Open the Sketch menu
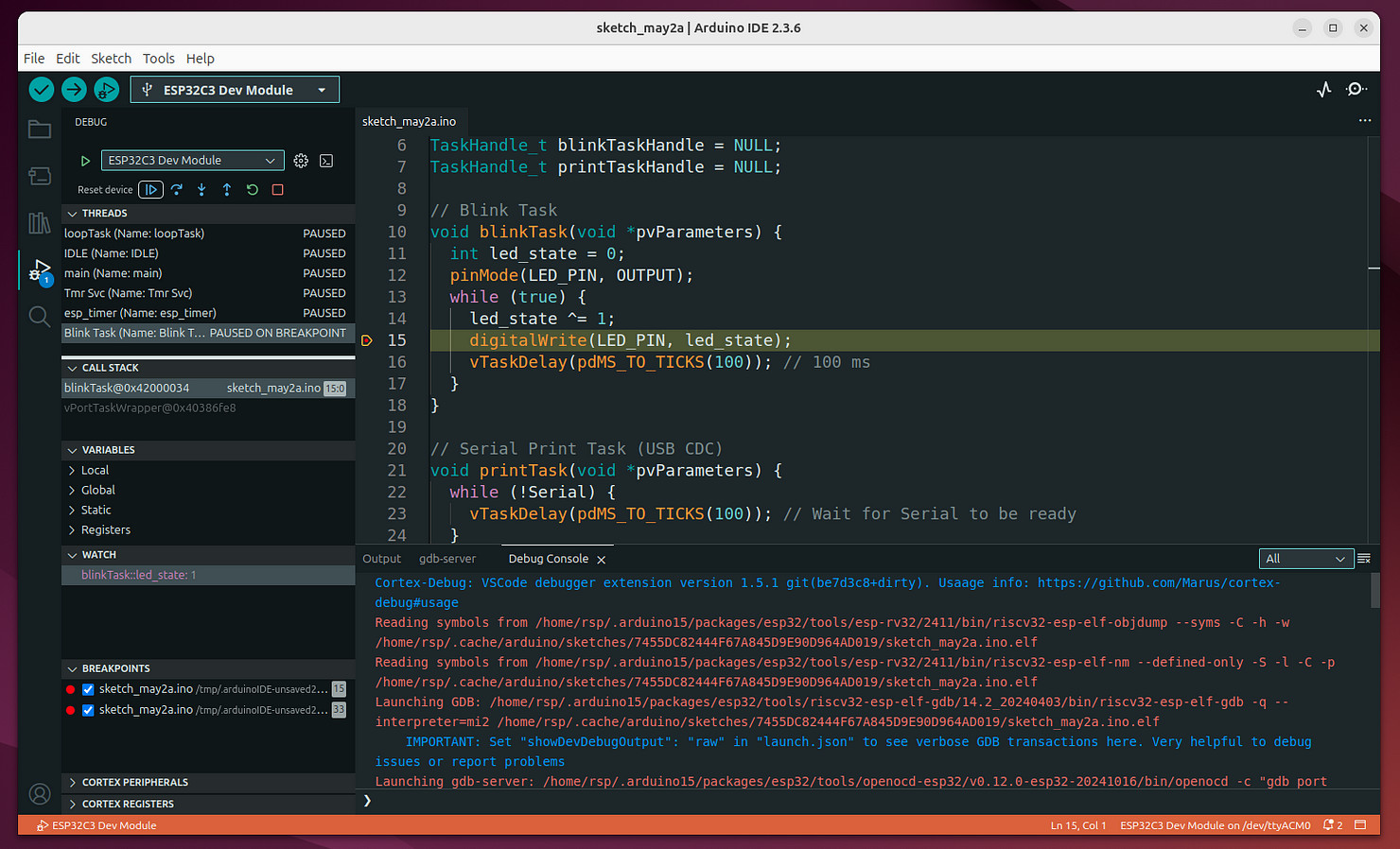The width and height of the screenshot is (1400, 849). pyautogui.click(x=112, y=59)
